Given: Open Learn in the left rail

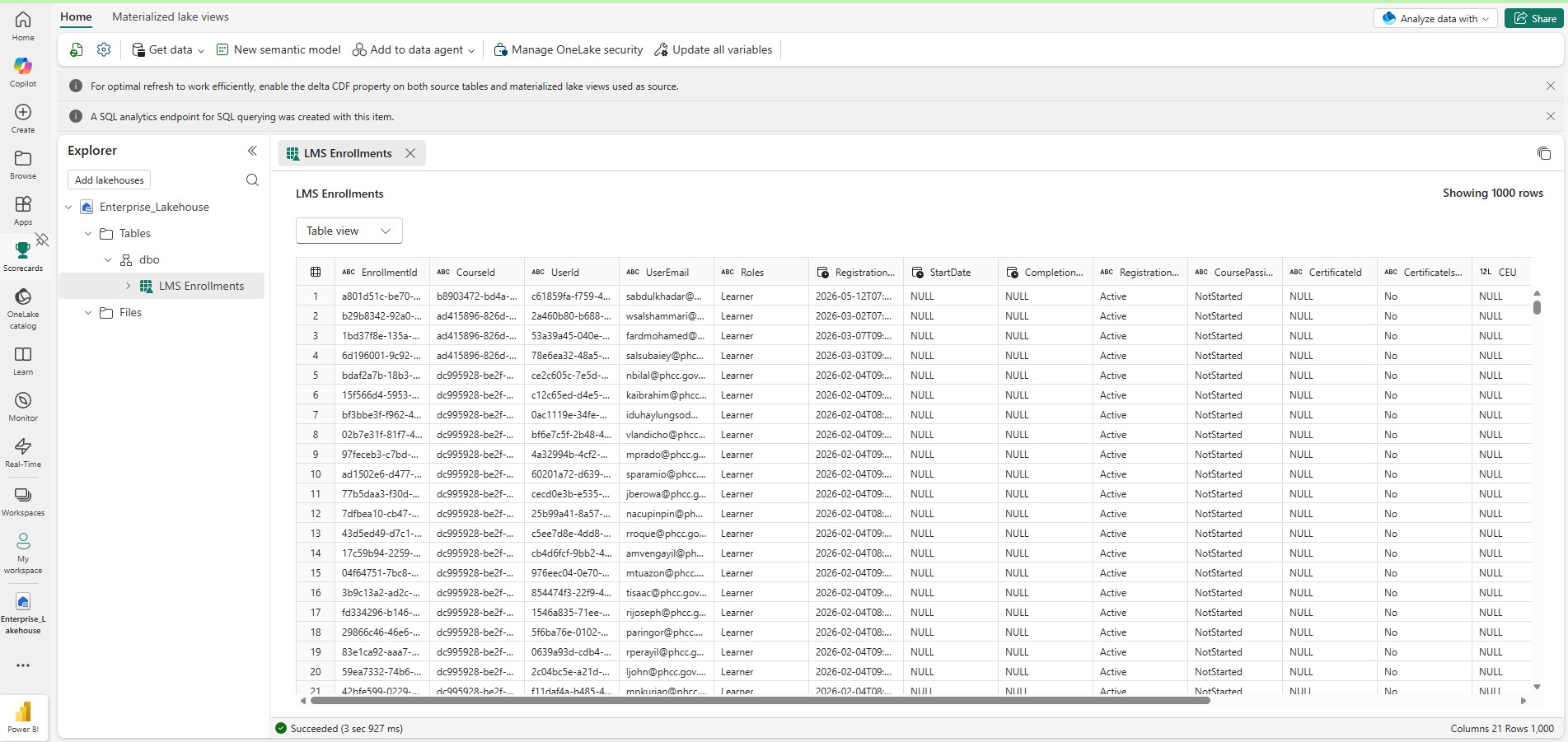Looking at the screenshot, I should (23, 360).
